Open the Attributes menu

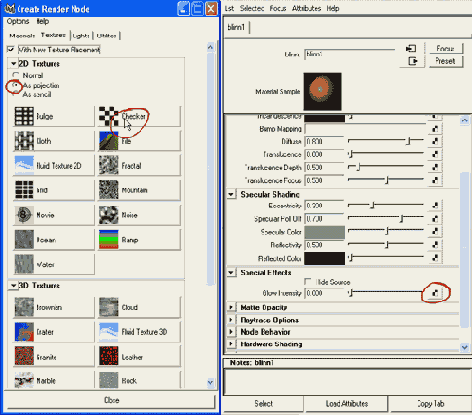(306, 8)
